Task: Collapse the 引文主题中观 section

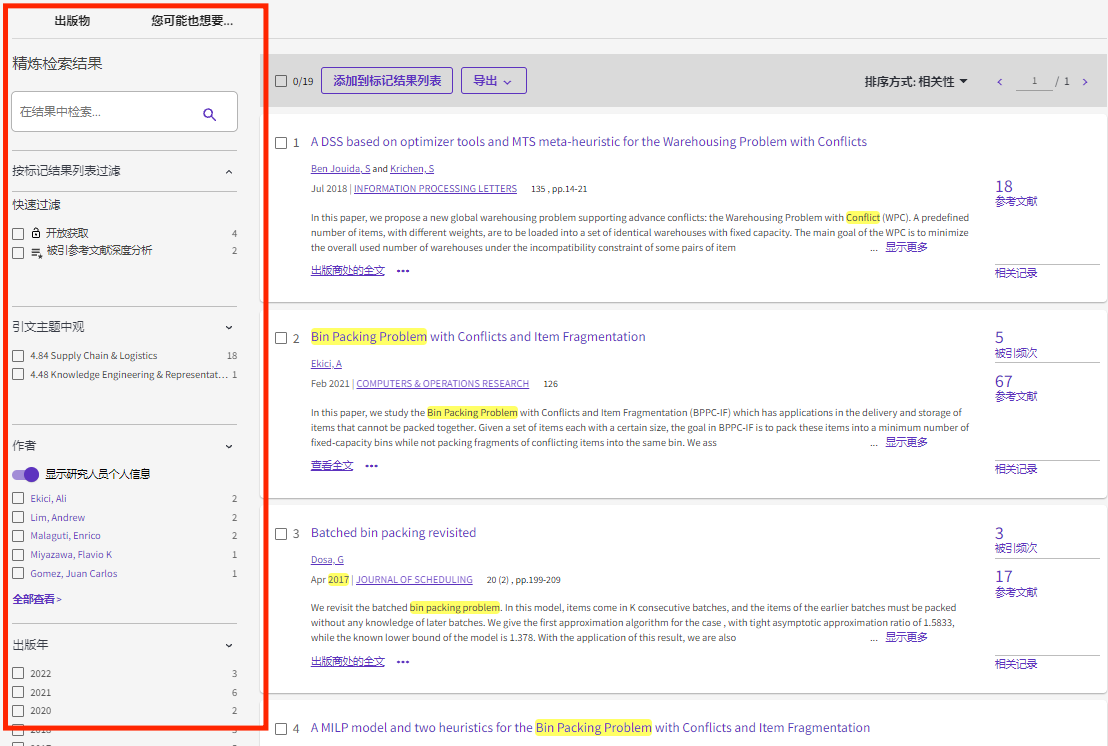Action: (229, 327)
